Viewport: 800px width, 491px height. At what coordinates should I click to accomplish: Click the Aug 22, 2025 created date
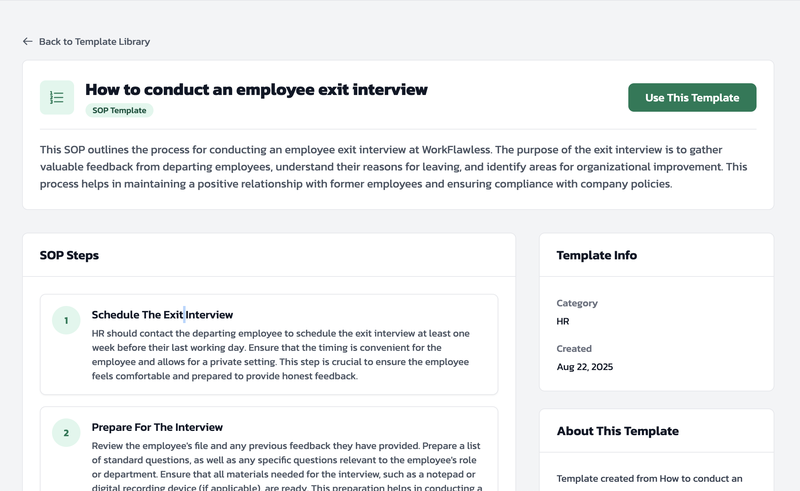[x=585, y=367]
